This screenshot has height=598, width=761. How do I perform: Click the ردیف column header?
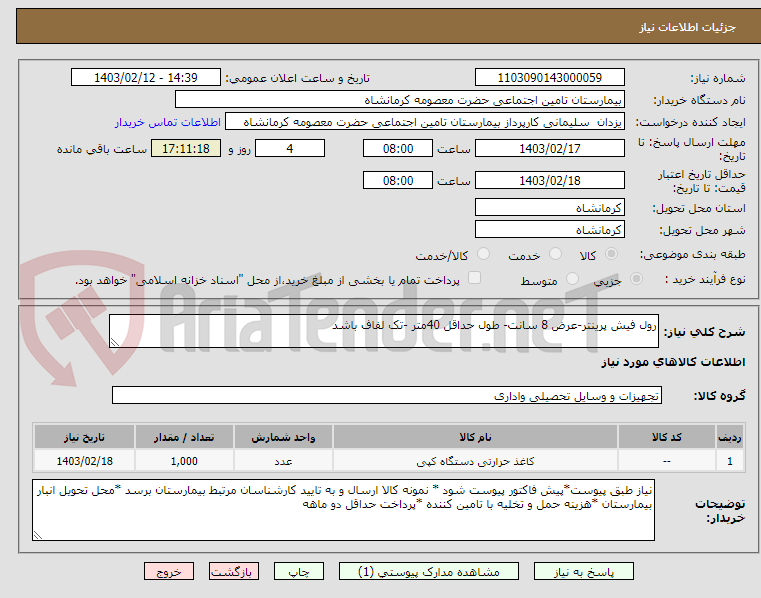730,437
